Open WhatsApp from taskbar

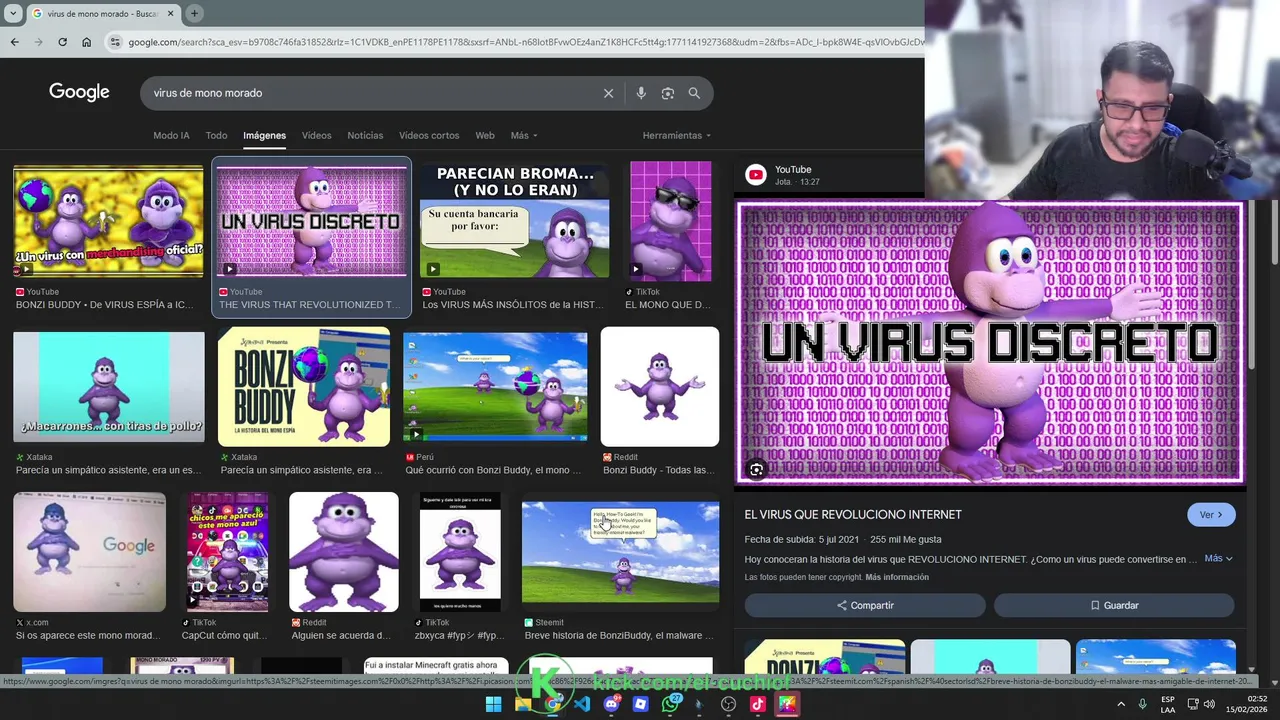click(x=670, y=704)
